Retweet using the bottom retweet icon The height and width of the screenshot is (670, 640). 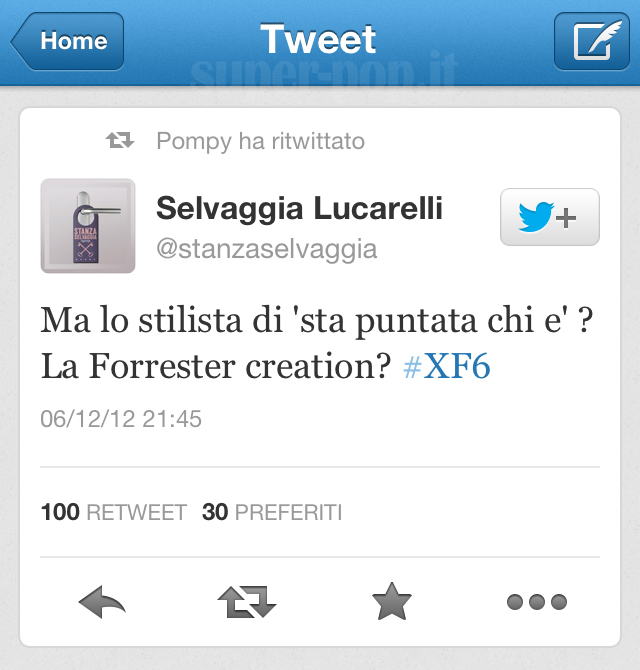pos(247,602)
